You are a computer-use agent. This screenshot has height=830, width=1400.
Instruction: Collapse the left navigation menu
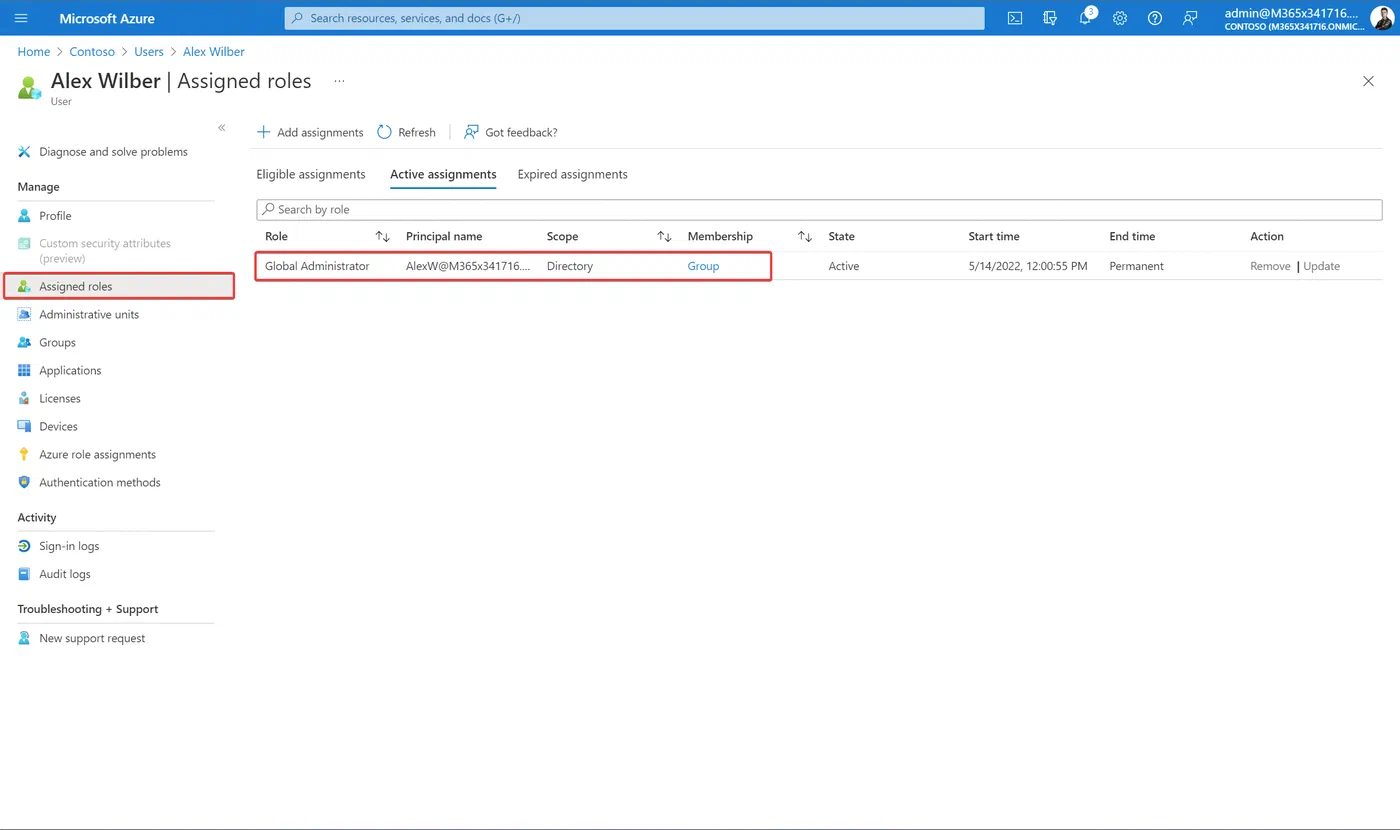[222, 128]
